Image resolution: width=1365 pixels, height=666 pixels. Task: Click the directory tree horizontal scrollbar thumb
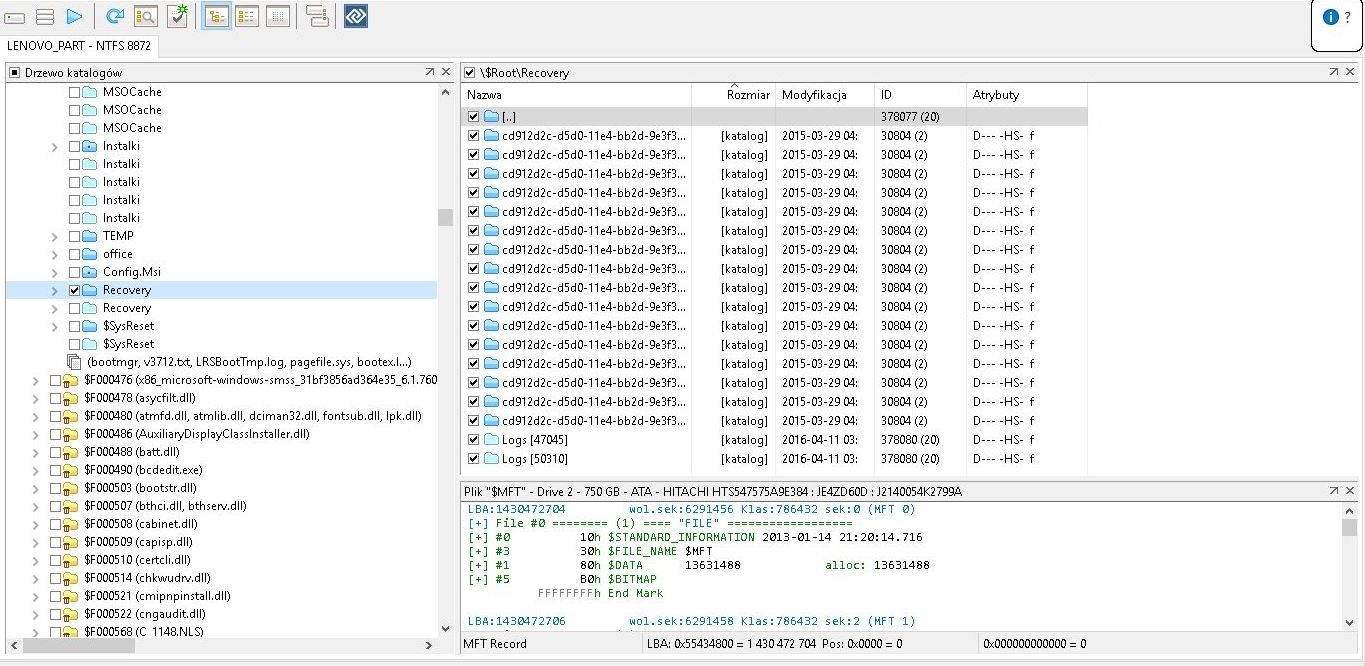click(x=79, y=646)
